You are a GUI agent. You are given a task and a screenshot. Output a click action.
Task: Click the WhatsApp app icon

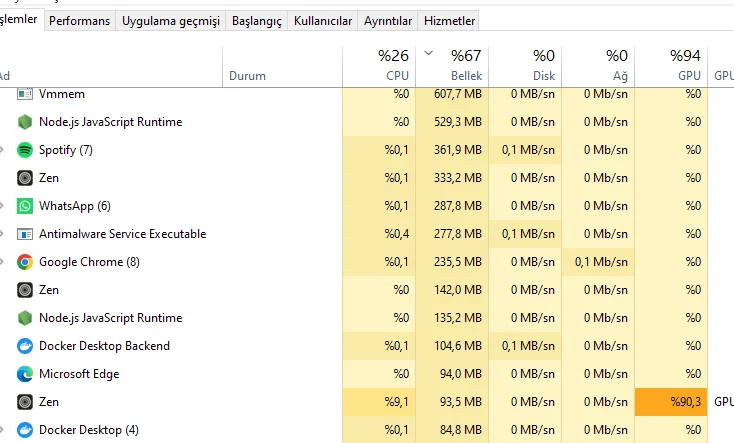[25, 206]
